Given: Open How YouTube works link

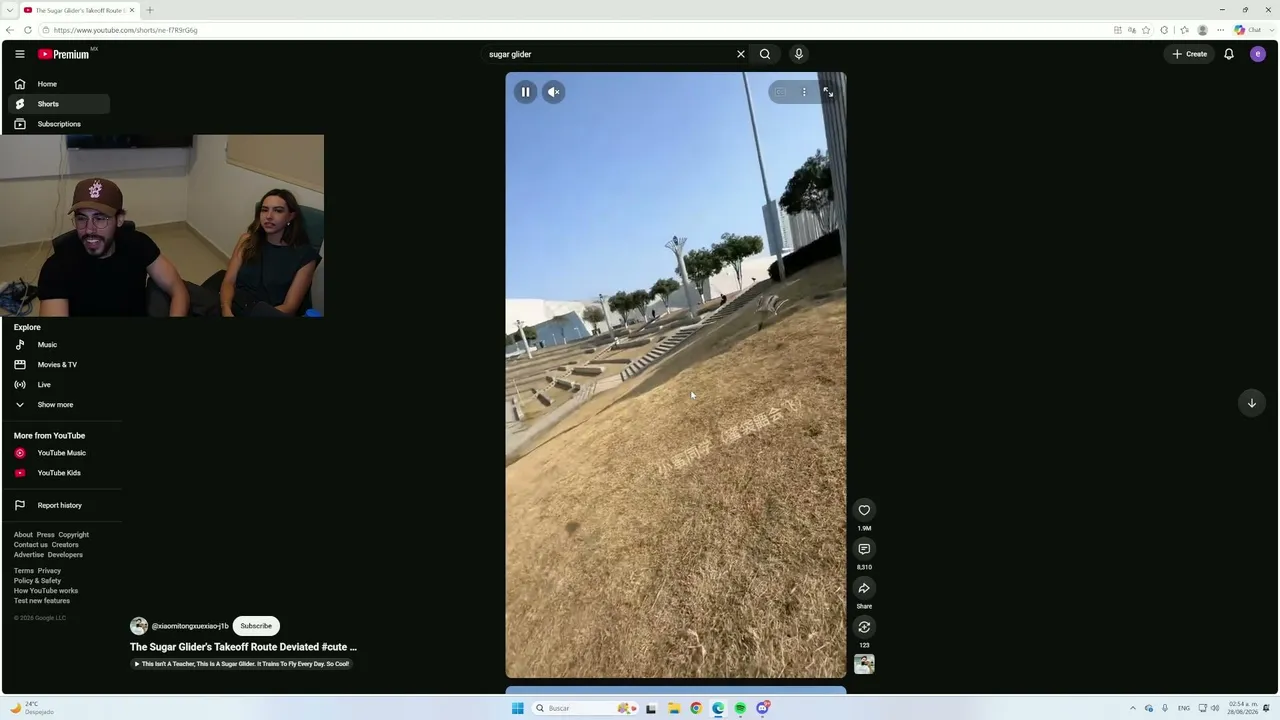Looking at the screenshot, I should pyautogui.click(x=46, y=591).
